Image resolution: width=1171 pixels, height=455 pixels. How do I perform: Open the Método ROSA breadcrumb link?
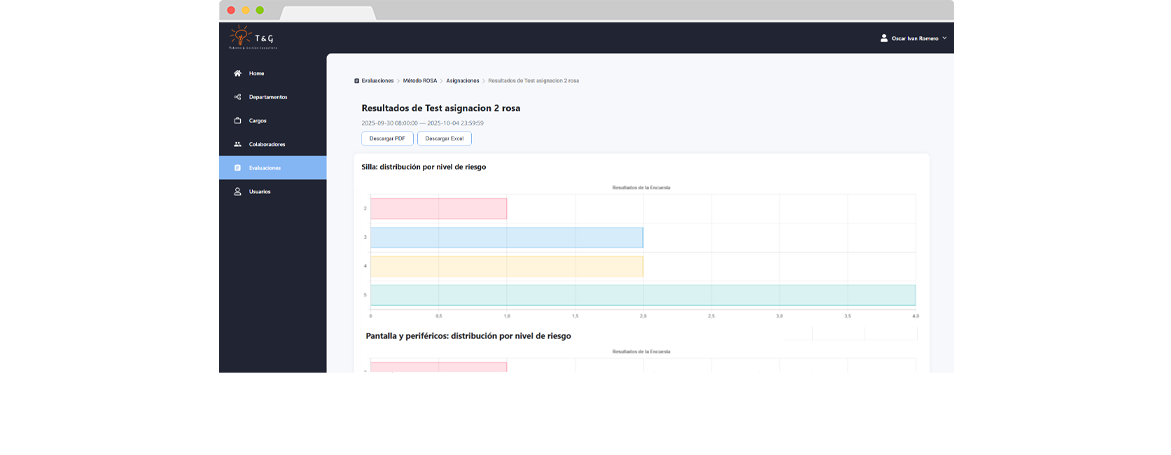420,80
